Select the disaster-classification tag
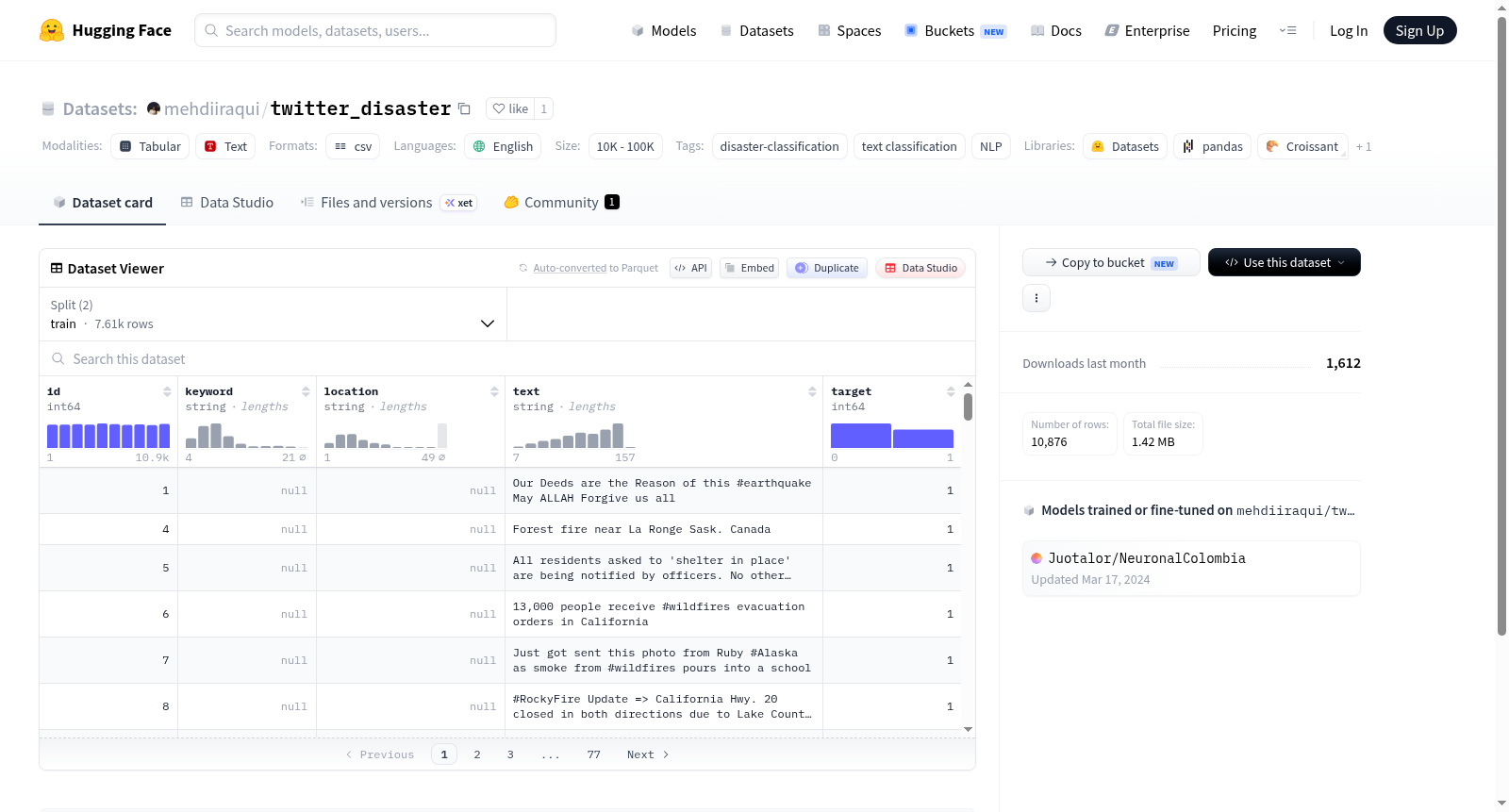The height and width of the screenshot is (812, 1509). click(x=779, y=146)
